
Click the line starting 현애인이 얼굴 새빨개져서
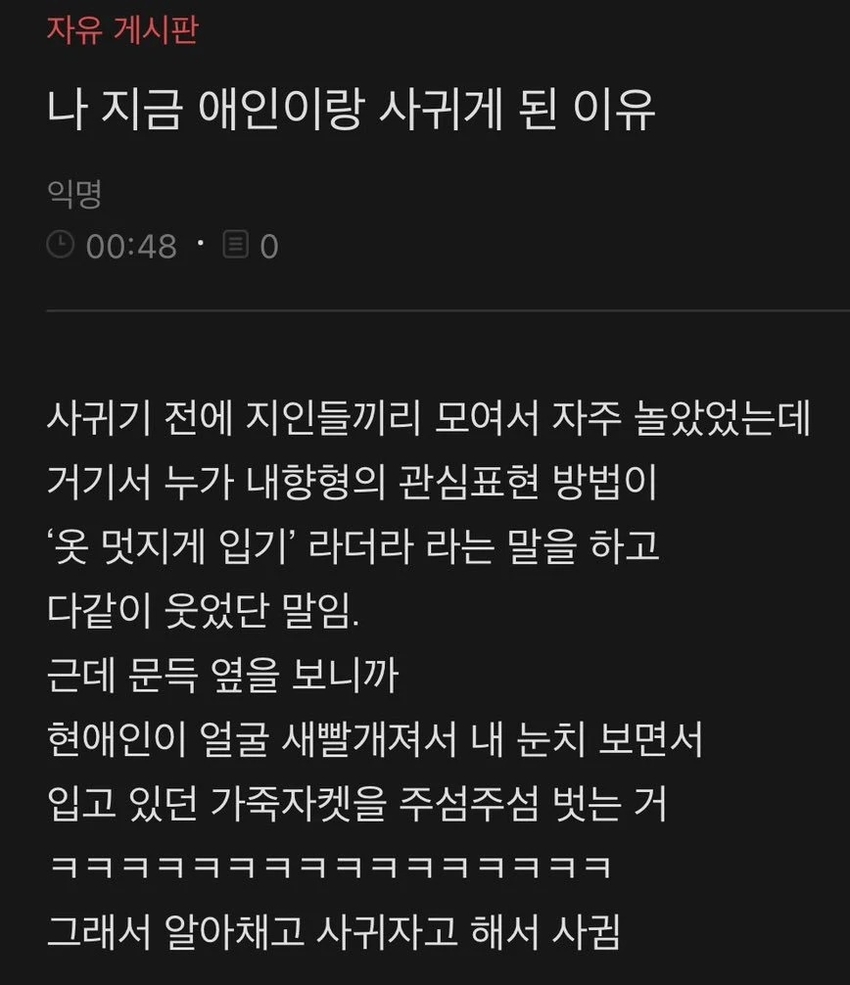[x=374, y=739]
